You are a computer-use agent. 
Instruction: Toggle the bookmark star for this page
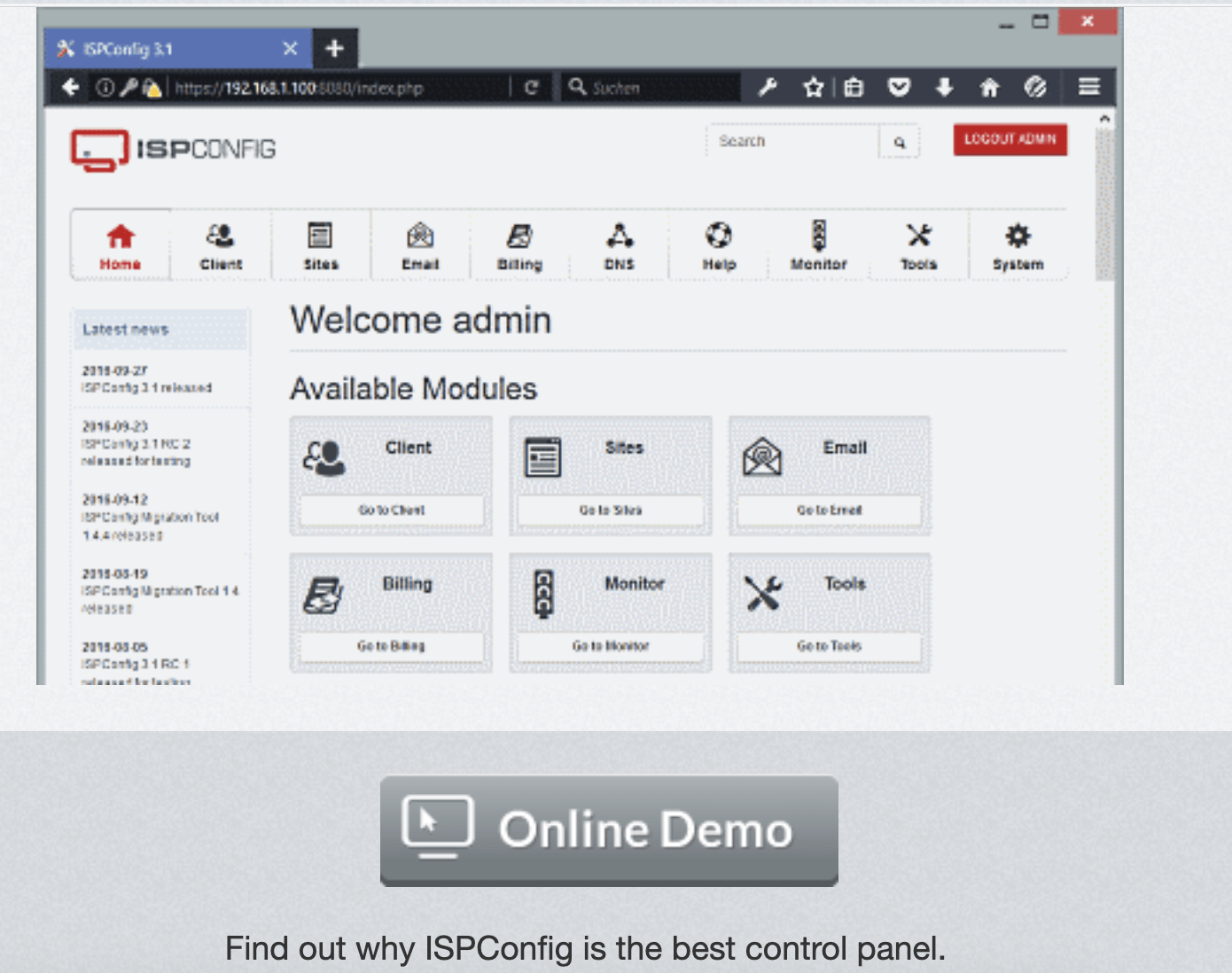click(813, 87)
